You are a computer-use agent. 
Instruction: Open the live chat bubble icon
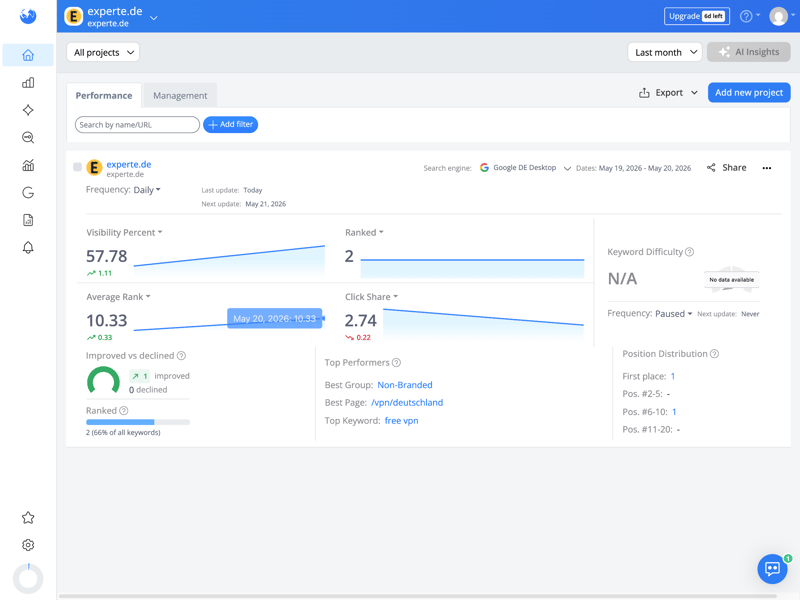pyautogui.click(x=772, y=569)
